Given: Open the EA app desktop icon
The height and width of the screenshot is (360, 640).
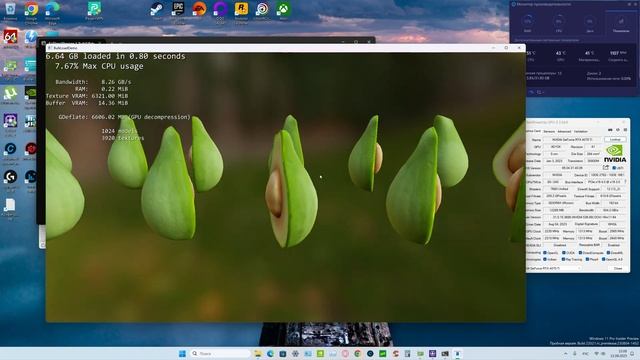Looking at the screenshot, I should pos(199,10).
